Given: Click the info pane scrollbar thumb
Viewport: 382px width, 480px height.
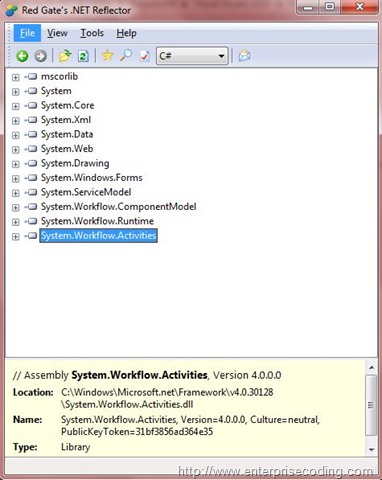Looking at the screenshot, I should point(371,405).
